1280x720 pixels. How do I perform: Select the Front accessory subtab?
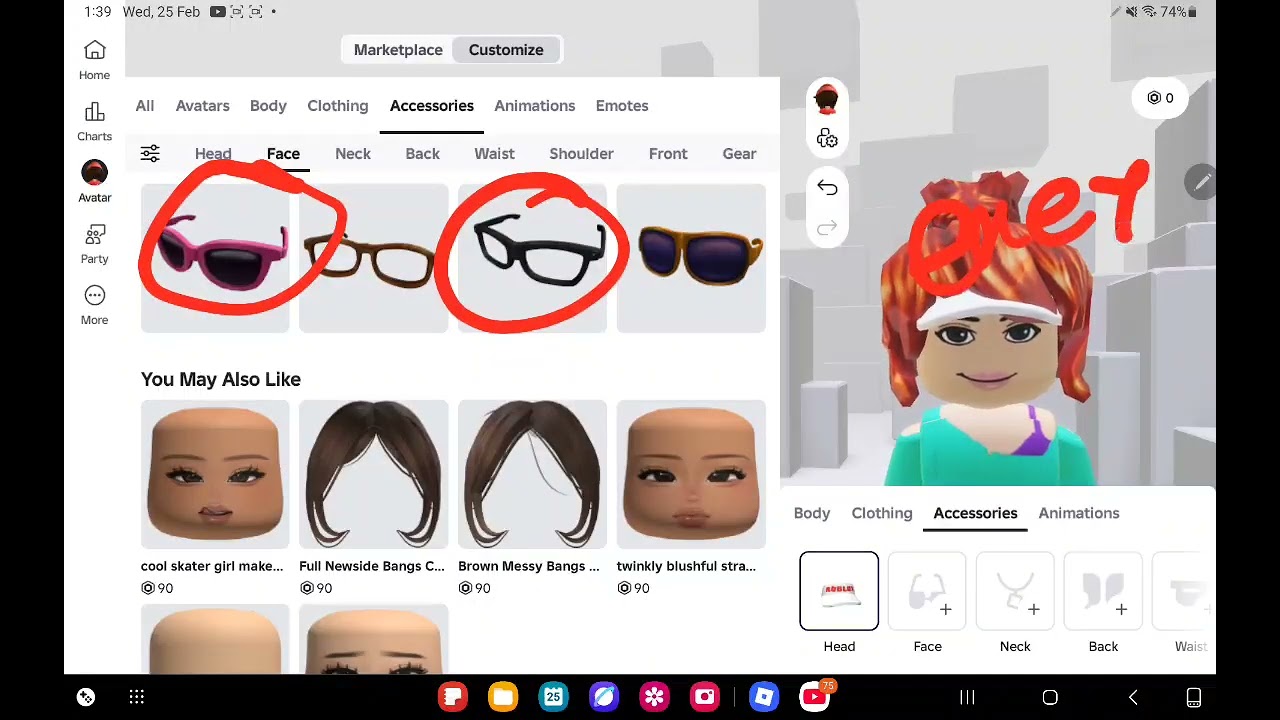tap(668, 154)
